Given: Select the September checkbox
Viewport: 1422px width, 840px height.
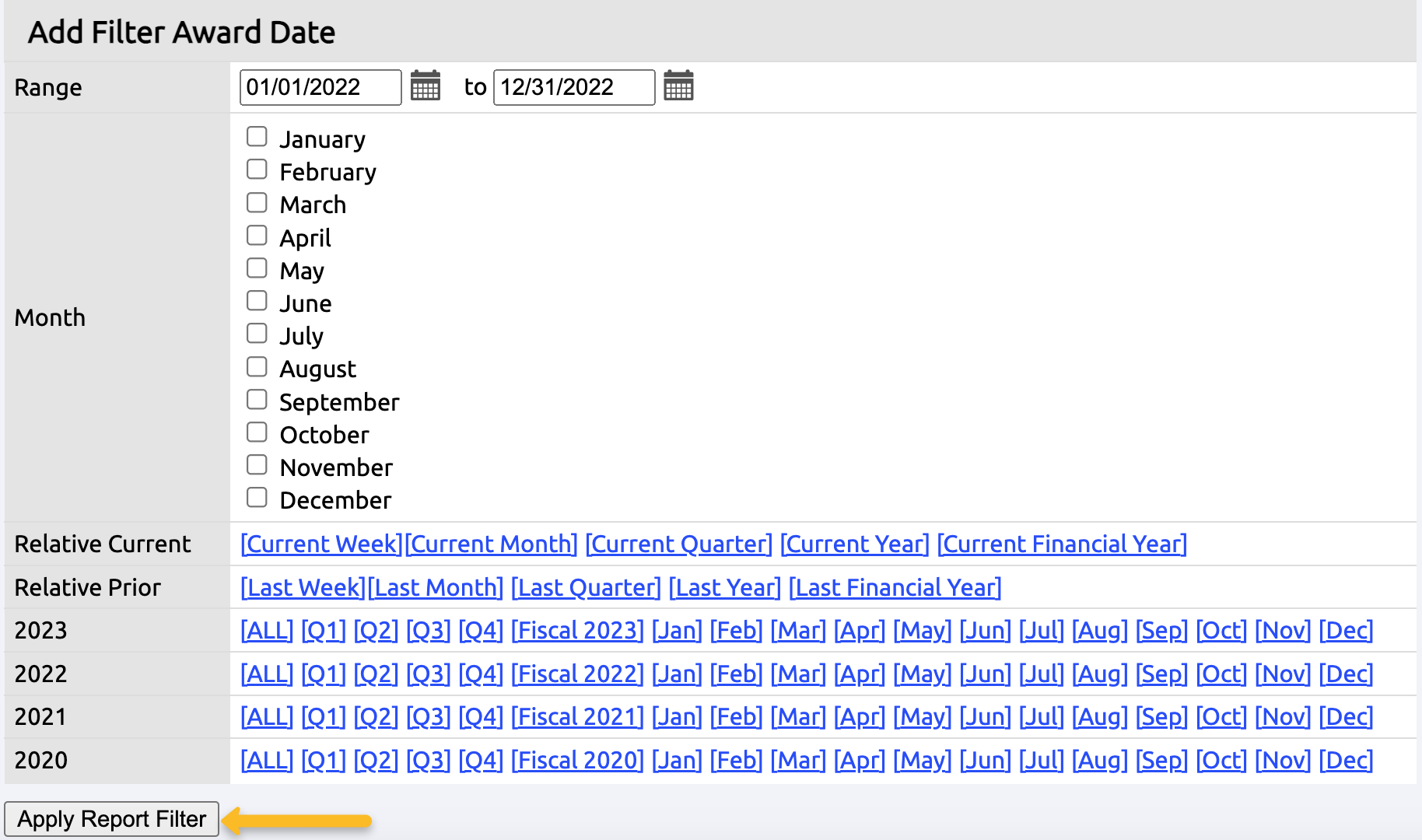Looking at the screenshot, I should tap(257, 400).
